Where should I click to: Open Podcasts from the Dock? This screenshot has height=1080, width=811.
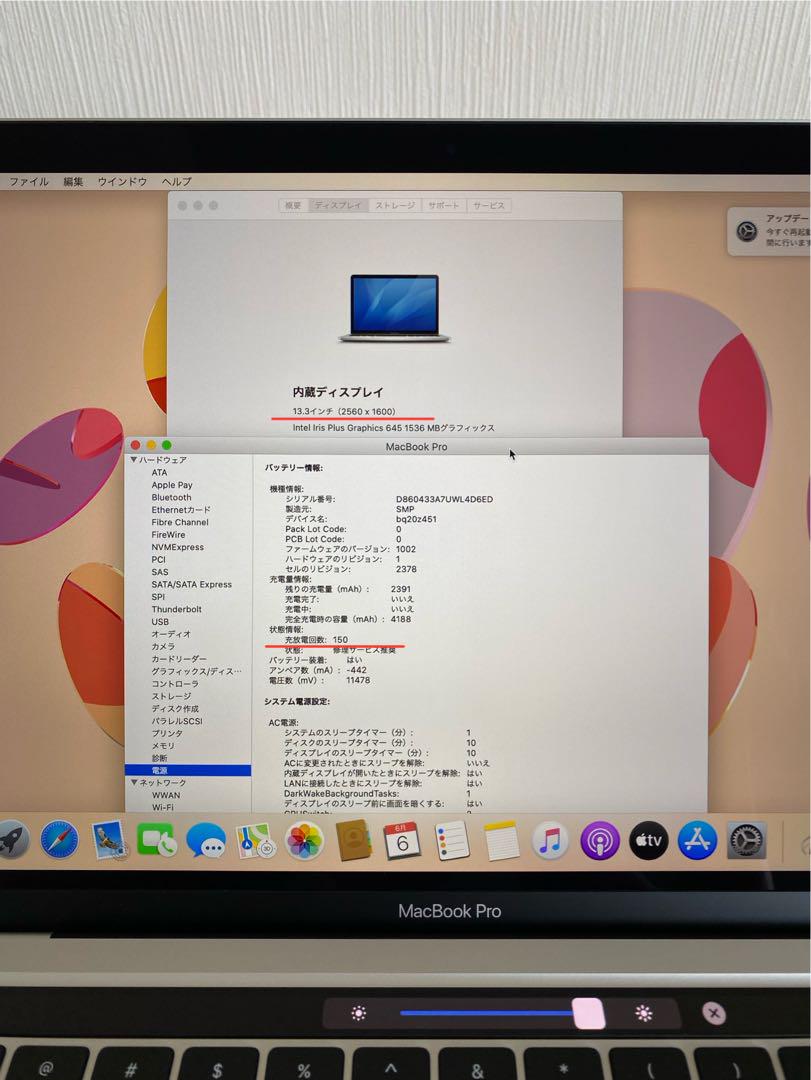[x=599, y=840]
